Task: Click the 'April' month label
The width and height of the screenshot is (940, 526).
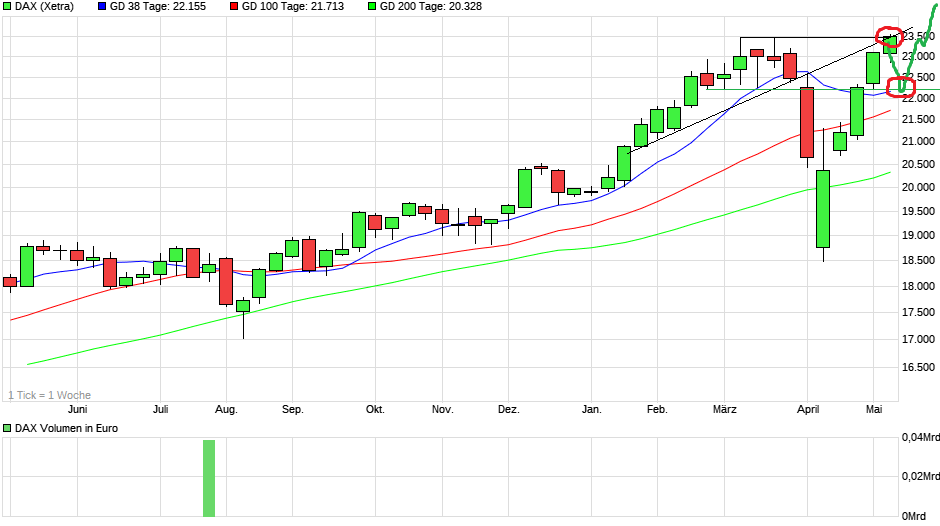Action: pos(808,410)
